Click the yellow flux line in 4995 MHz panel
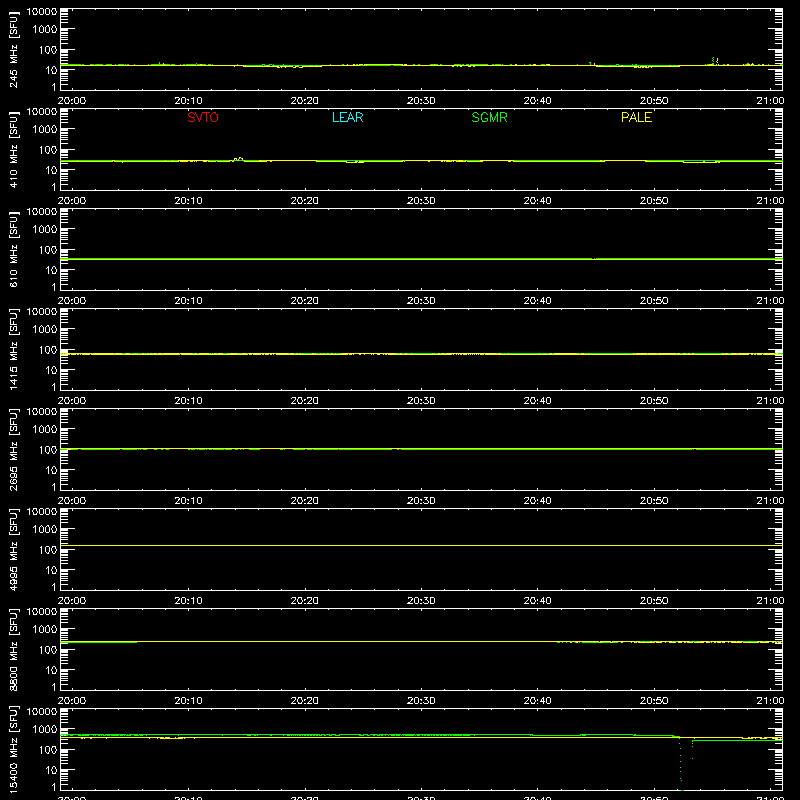This screenshot has height=800, width=800. [x=421, y=545]
